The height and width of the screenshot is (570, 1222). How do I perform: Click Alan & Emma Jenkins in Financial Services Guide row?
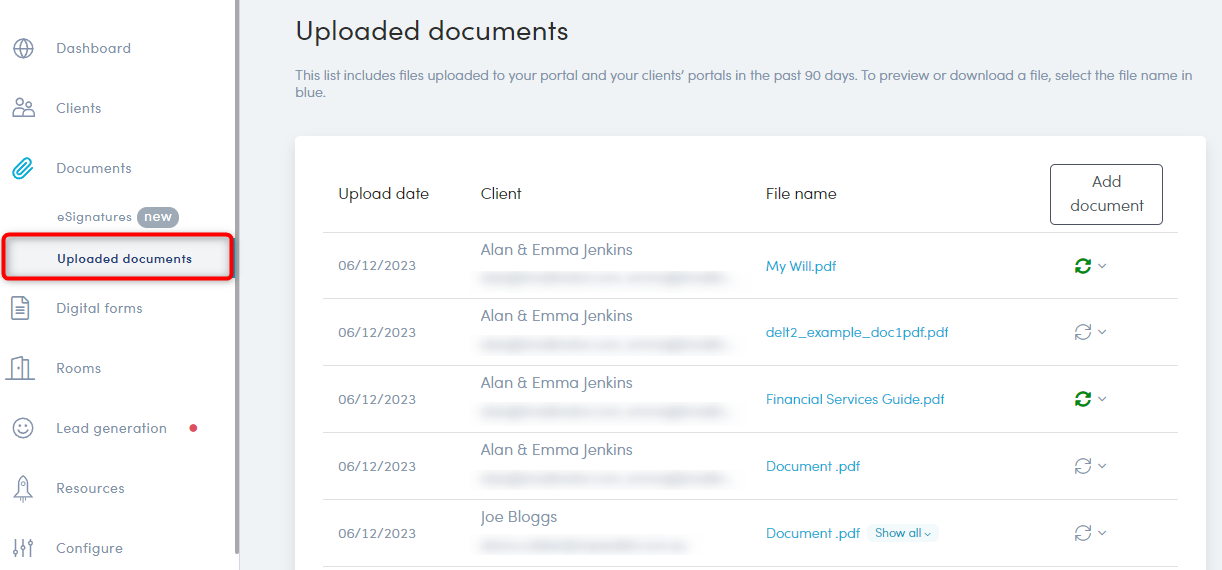pos(556,383)
